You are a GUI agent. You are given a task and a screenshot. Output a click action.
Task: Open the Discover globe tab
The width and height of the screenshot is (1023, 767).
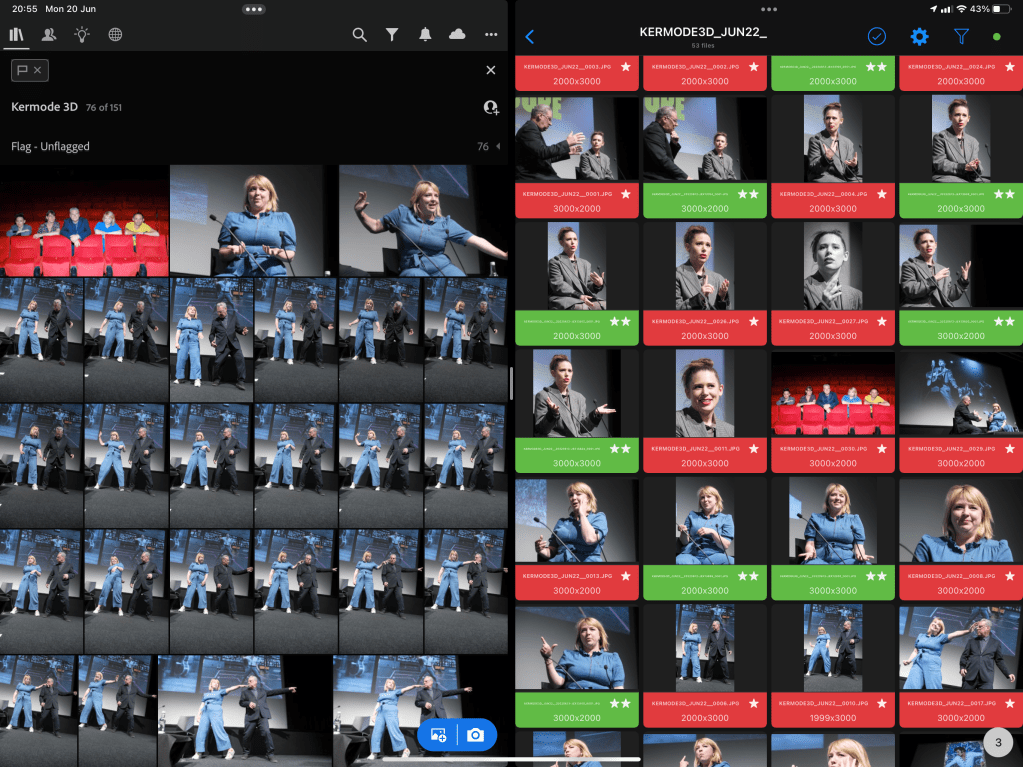pos(115,35)
